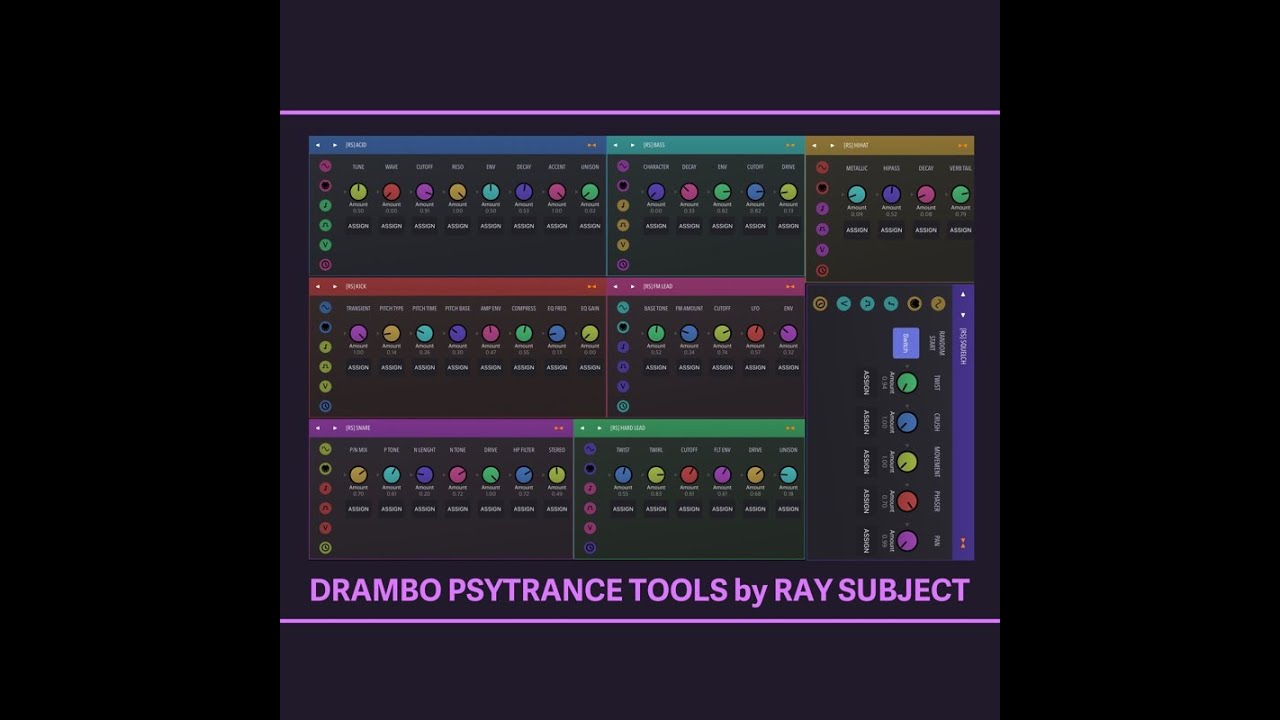
Task: Click the clock icon in the ACID rack
Action: [x=325, y=265]
